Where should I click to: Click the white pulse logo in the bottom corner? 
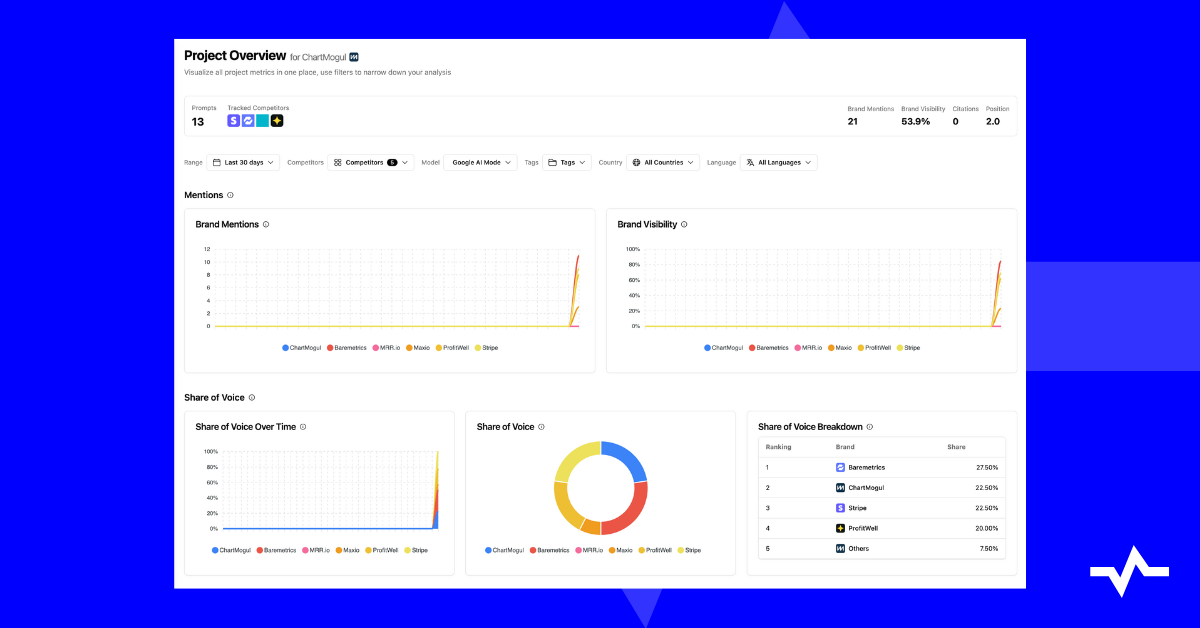[1129, 572]
